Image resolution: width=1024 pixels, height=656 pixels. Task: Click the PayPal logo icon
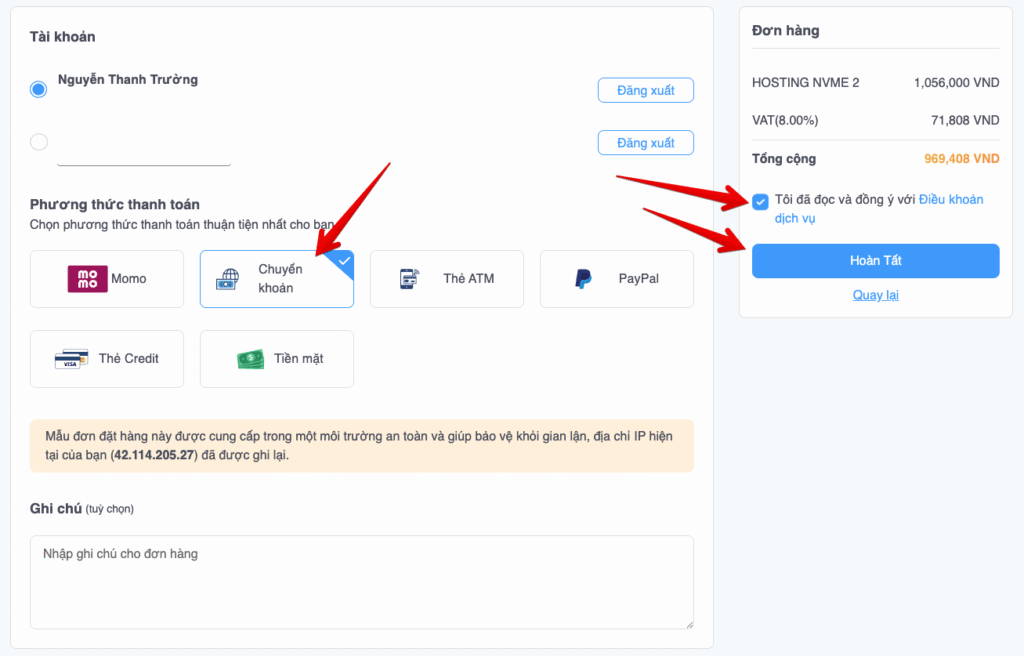pos(583,279)
